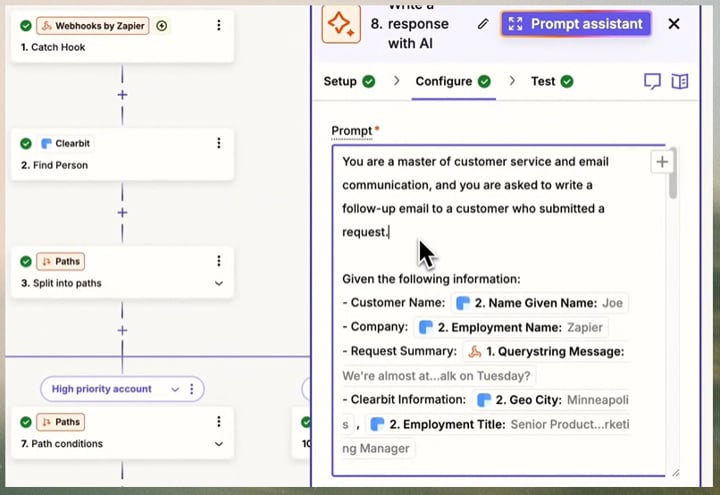Click the Clearbit app badge on step 2
The height and width of the screenshot is (495, 720).
pyautogui.click(x=66, y=143)
